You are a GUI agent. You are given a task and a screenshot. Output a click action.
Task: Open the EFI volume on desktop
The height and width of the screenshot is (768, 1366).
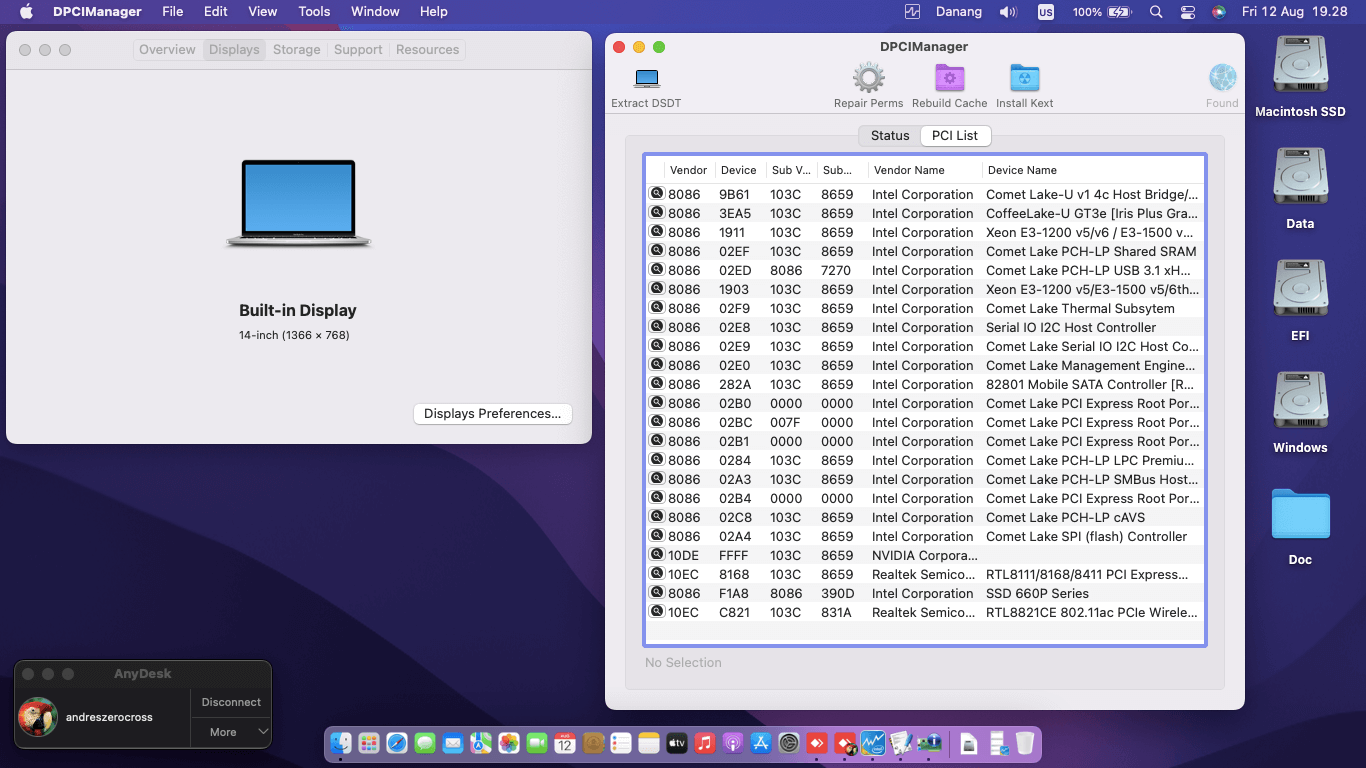coord(1300,290)
